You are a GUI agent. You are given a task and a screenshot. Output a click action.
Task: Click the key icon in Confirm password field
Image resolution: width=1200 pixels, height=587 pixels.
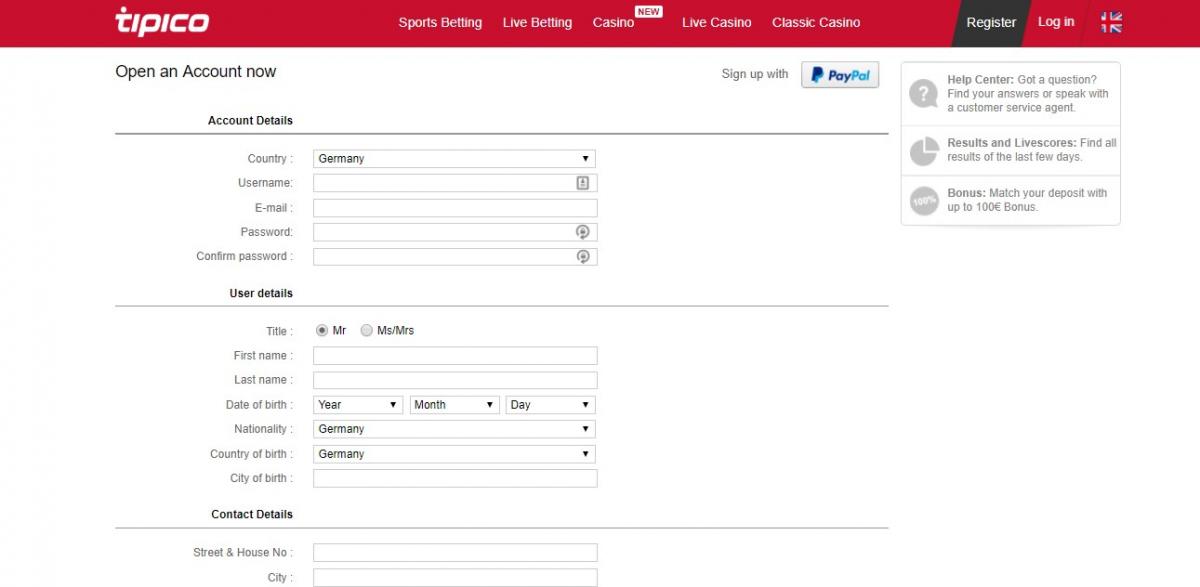click(583, 257)
